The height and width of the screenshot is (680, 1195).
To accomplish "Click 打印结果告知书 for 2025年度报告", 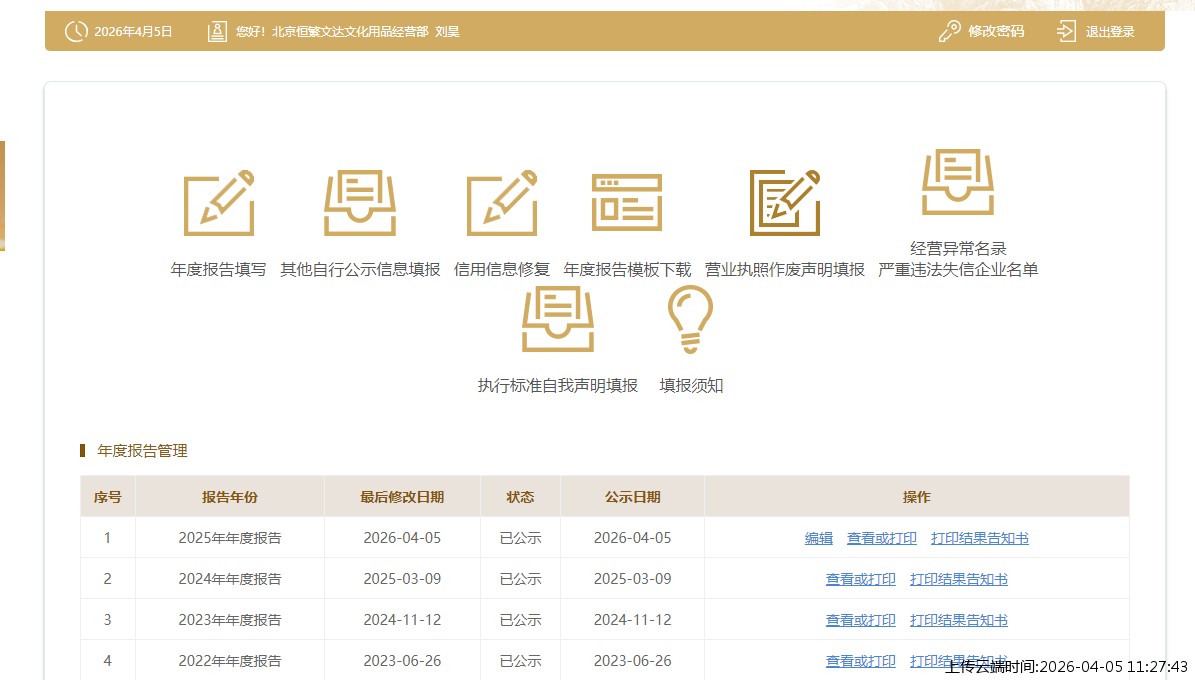I will [x=980, y=538].
